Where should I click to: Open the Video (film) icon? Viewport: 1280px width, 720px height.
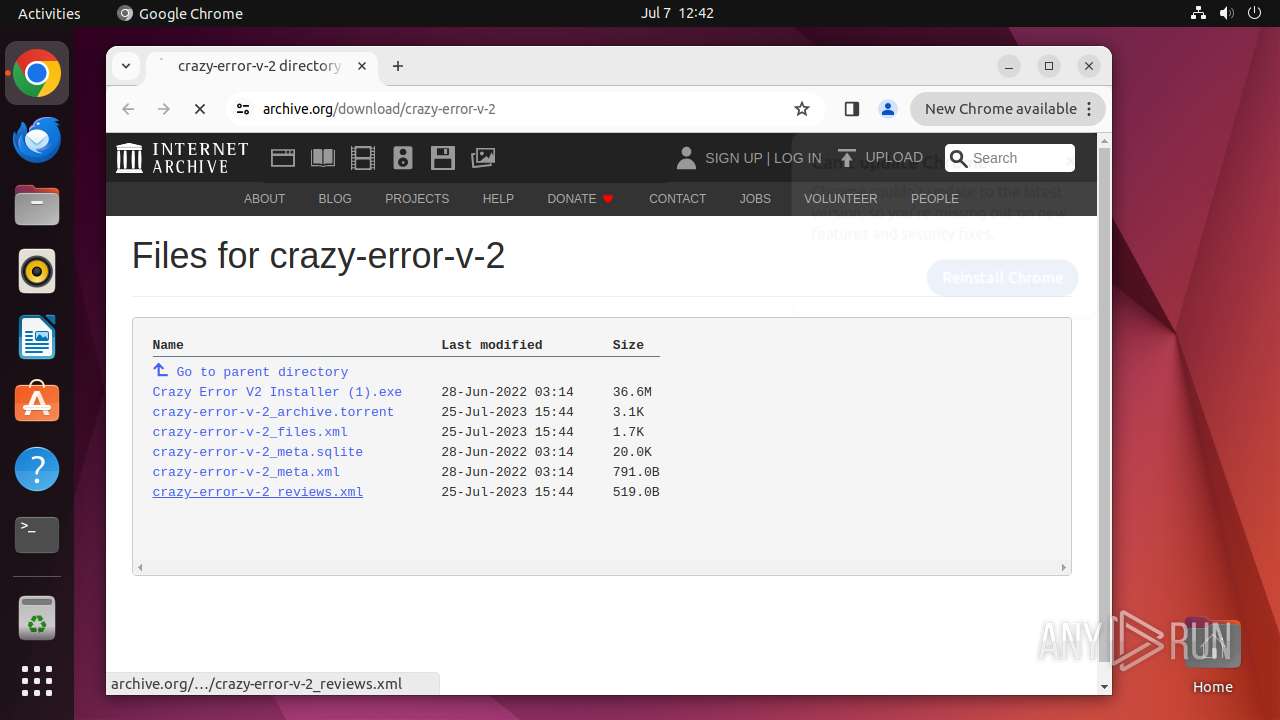point(363,157)
